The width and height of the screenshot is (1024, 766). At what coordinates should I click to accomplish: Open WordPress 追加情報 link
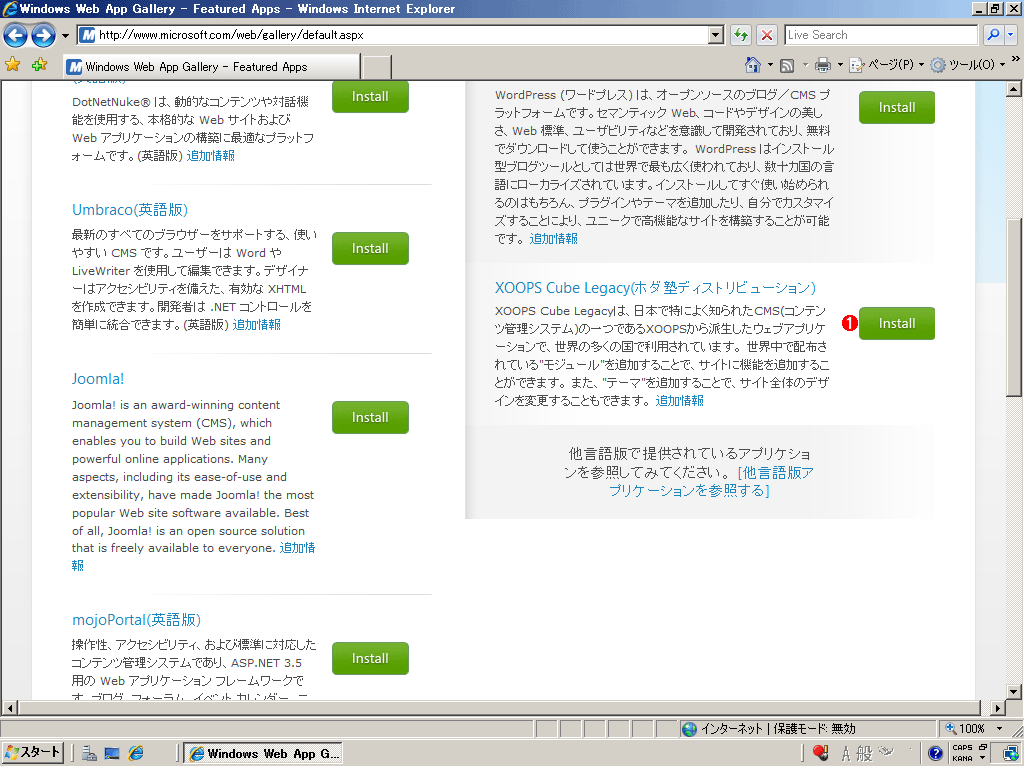click(x=554, y=239)
